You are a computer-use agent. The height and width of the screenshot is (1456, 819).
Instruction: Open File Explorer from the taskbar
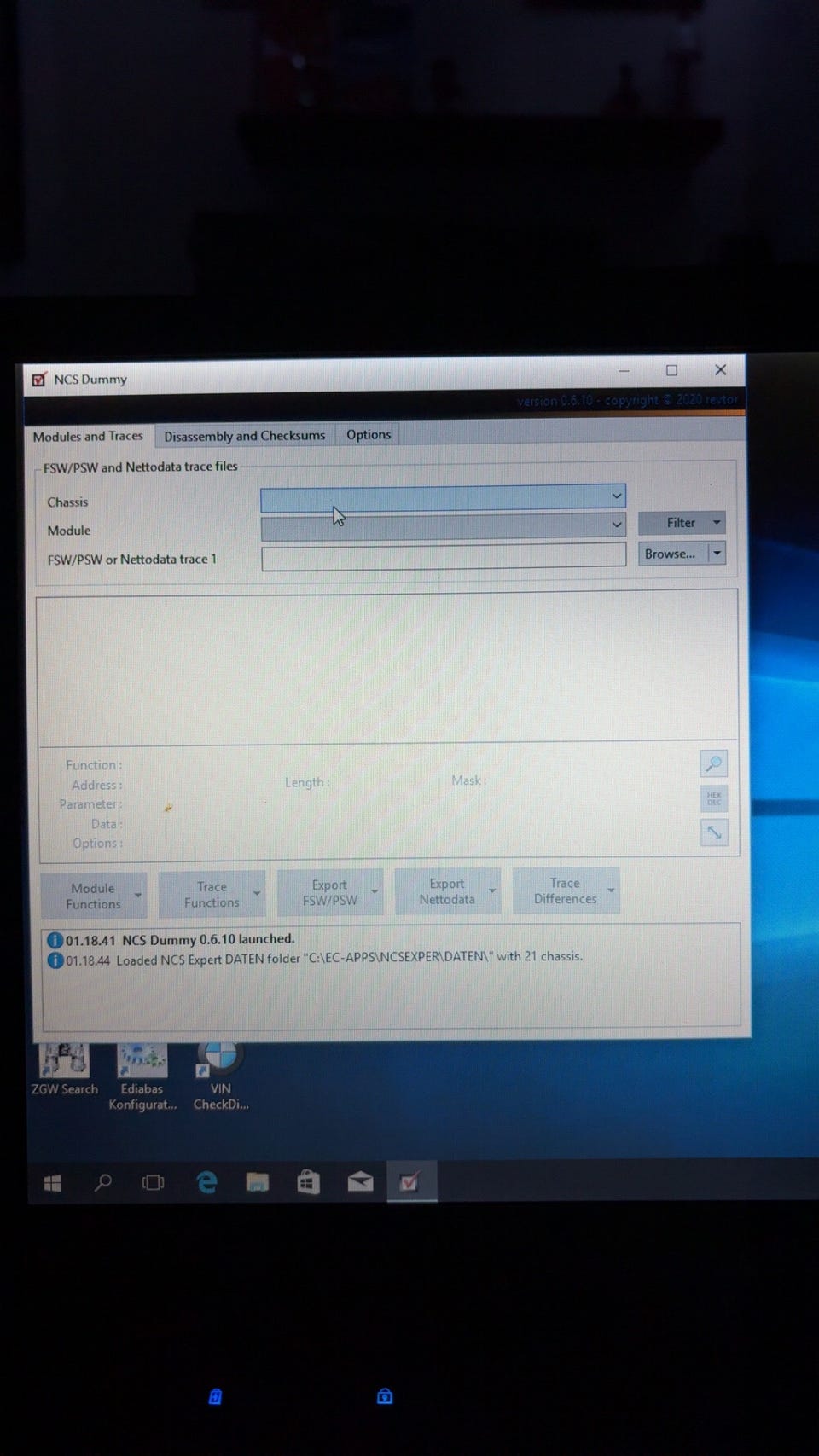point(257,1182)
